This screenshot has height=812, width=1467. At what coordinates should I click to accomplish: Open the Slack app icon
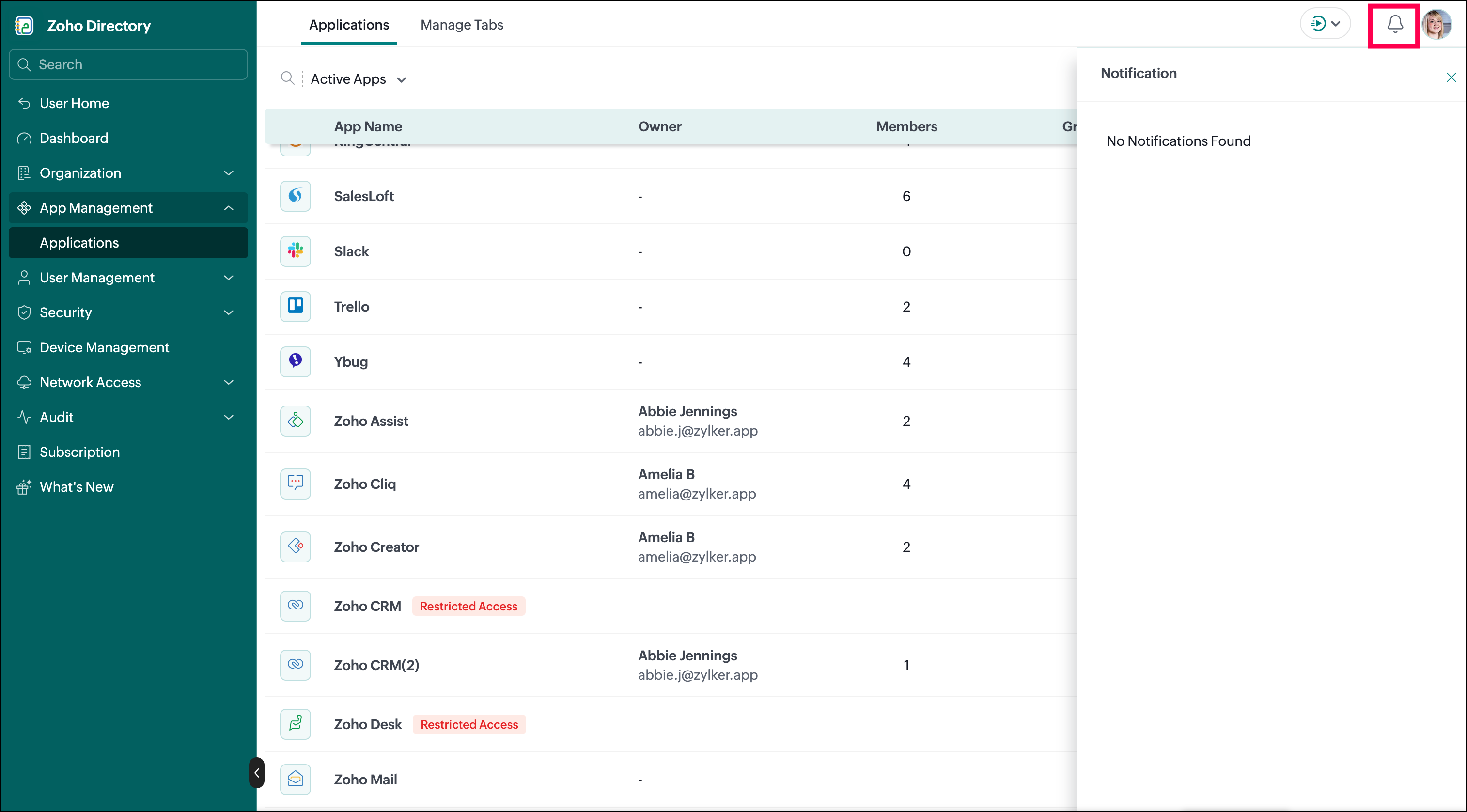coord(295,251)
